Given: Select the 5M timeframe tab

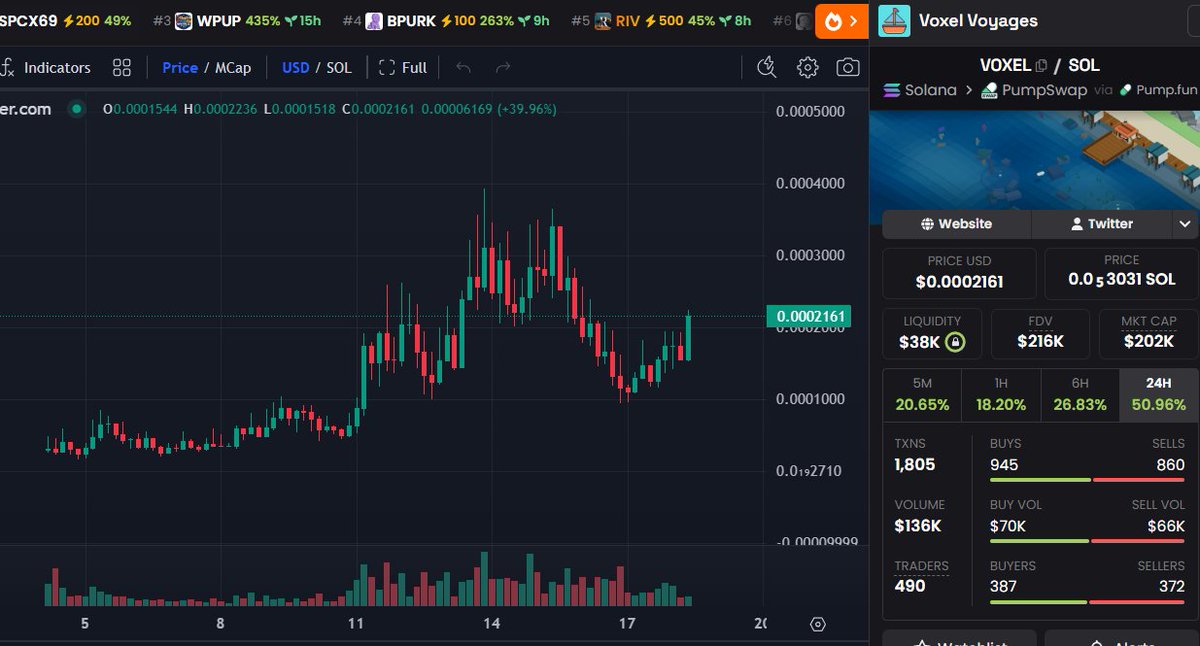Looking at the screenshot, I should click(922, 395).
